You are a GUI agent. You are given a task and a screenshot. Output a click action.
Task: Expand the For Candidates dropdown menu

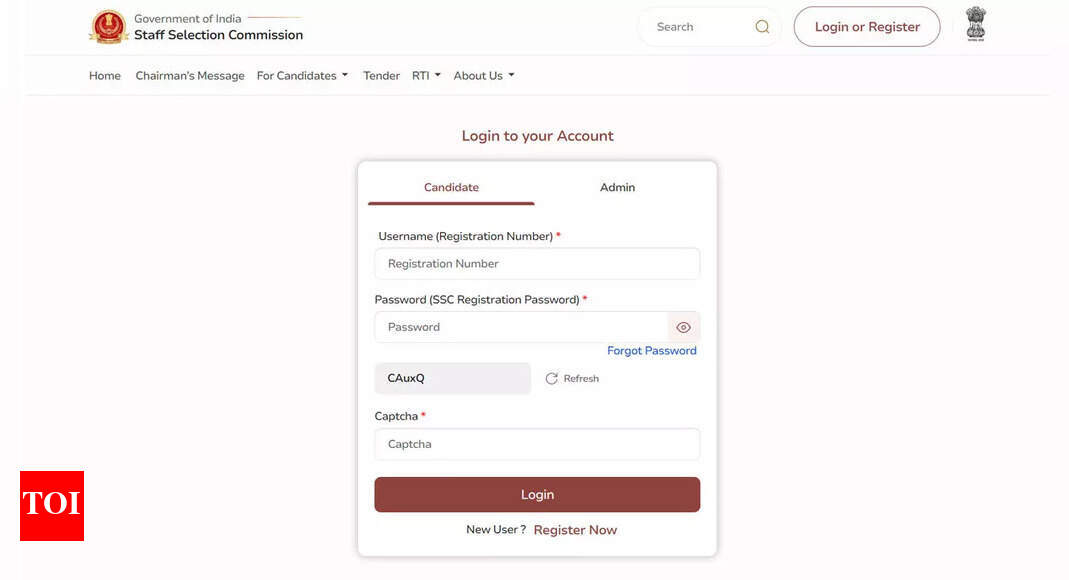point(302,76)
